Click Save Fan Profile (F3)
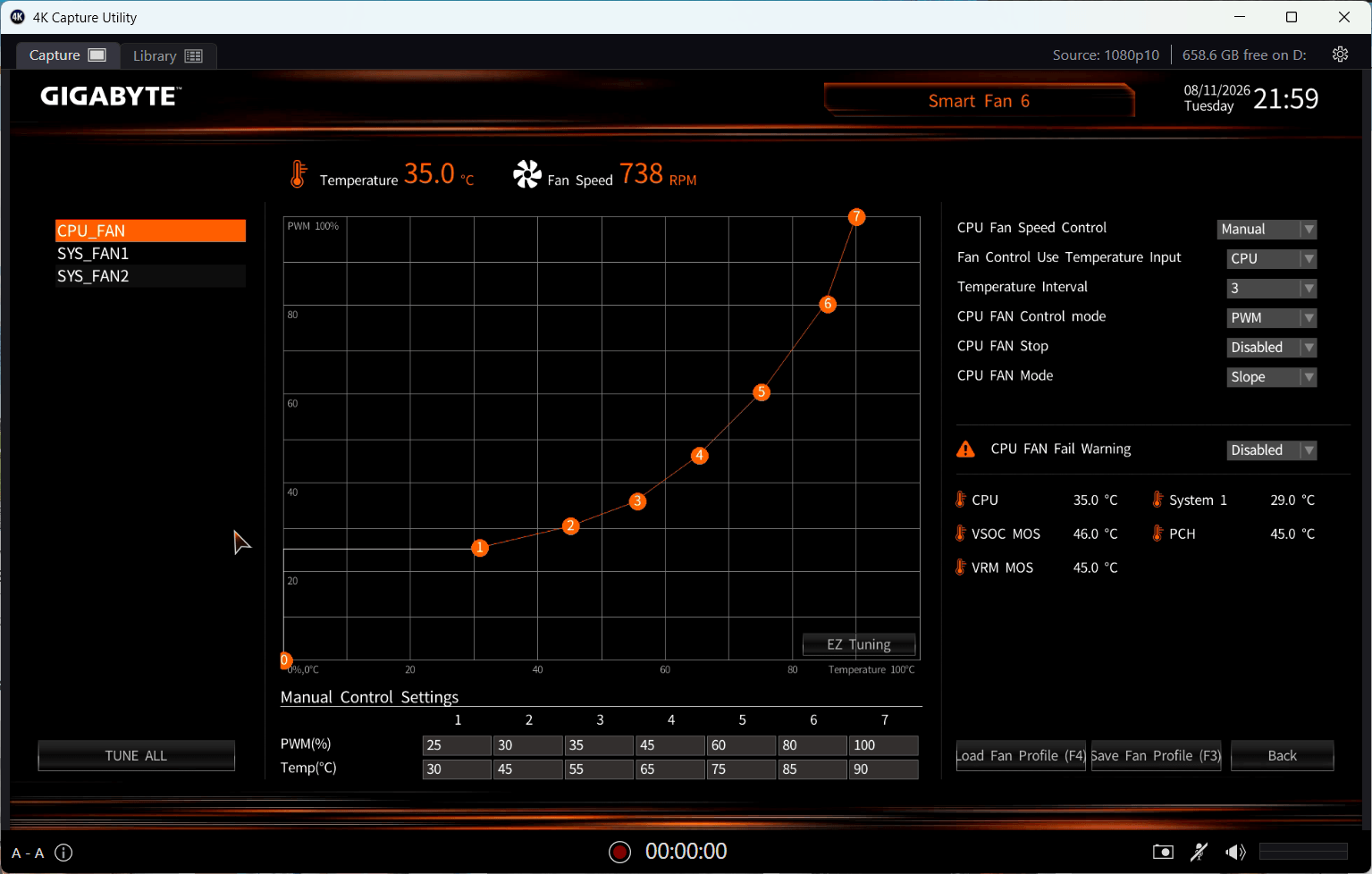 point(1156,755)
